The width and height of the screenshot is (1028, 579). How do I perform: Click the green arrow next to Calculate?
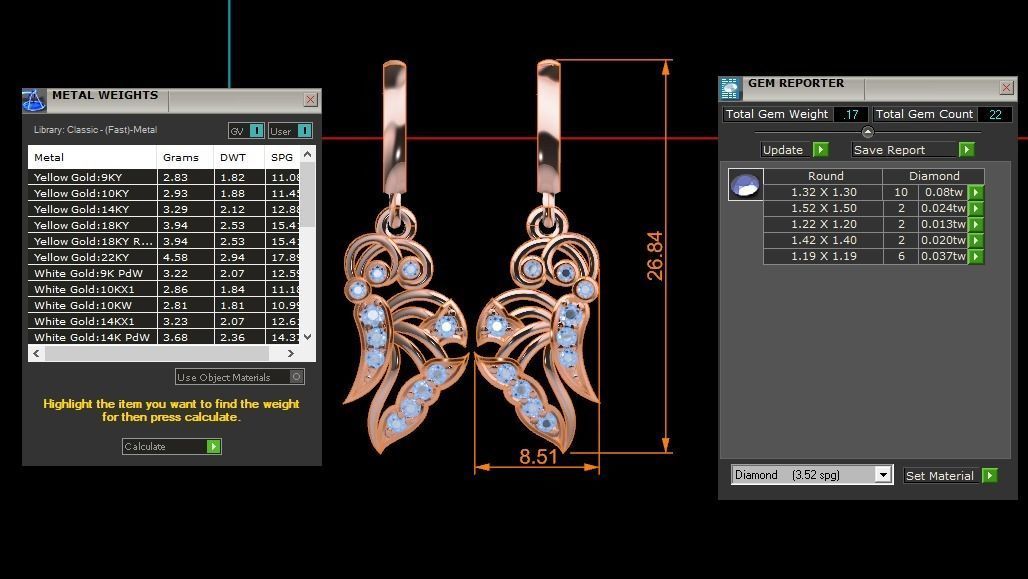pyautogui.click(x=214, y=447)
